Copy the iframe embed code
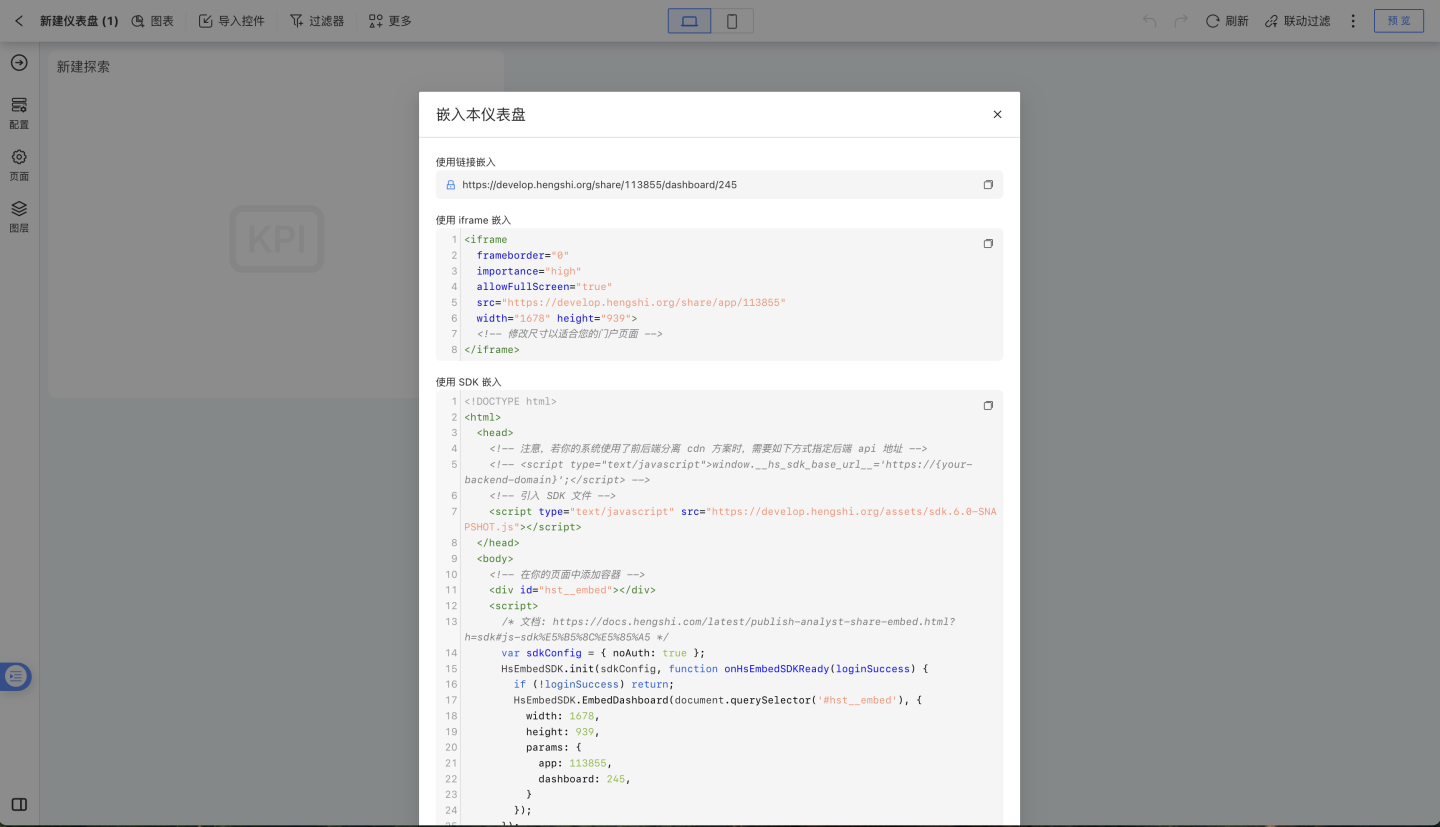This screenshot has width=1440, height=827. 988,244
